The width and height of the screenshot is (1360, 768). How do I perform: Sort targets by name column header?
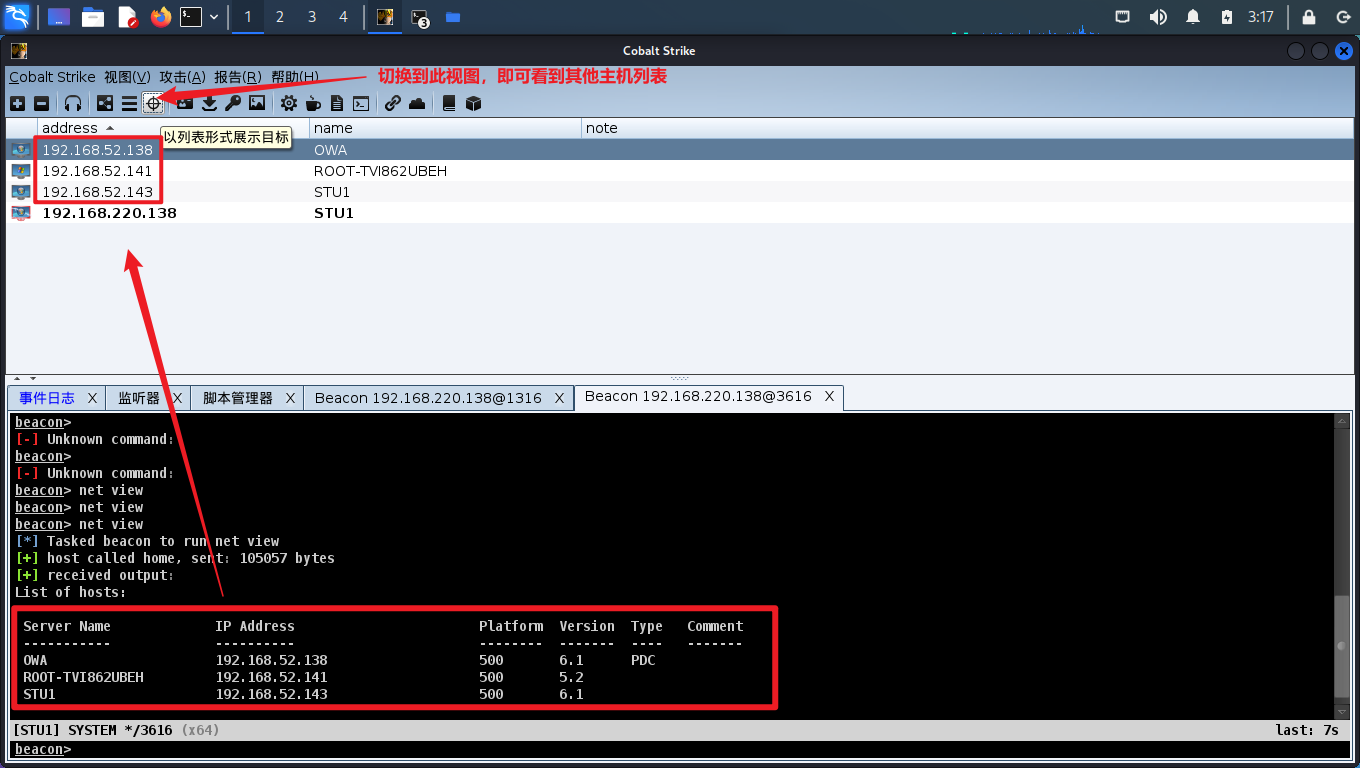[446, 128]
